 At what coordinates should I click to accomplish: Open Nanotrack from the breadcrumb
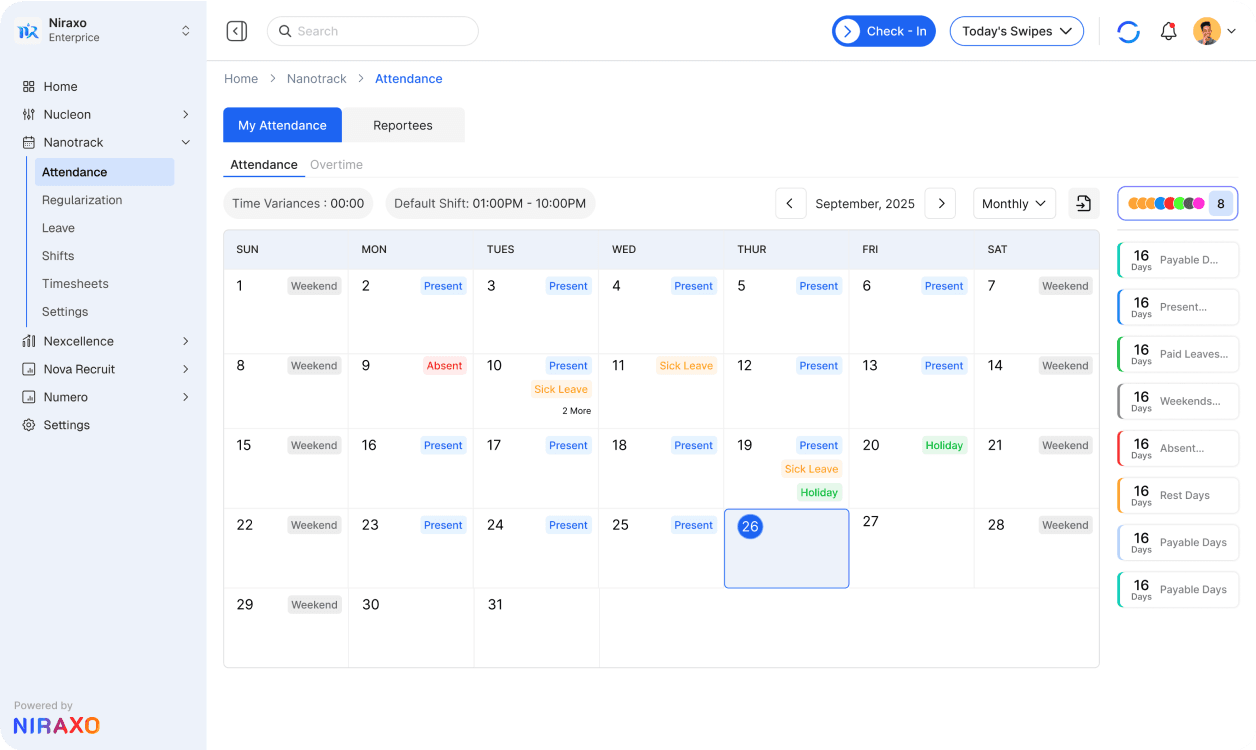pyautogui.click(x=316, y=78)
